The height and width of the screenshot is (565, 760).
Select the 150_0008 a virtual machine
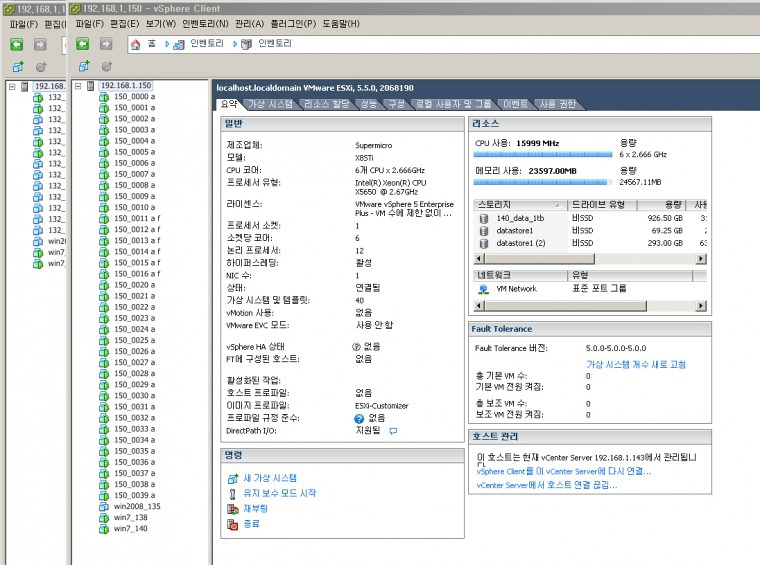pyautogui.click(x=135, y=185)
